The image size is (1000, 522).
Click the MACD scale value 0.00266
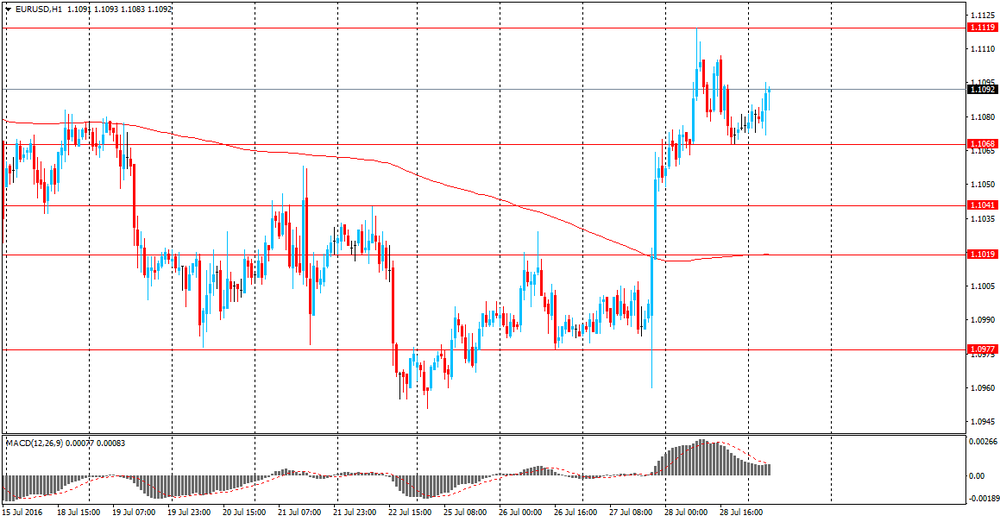pos(982,441)
